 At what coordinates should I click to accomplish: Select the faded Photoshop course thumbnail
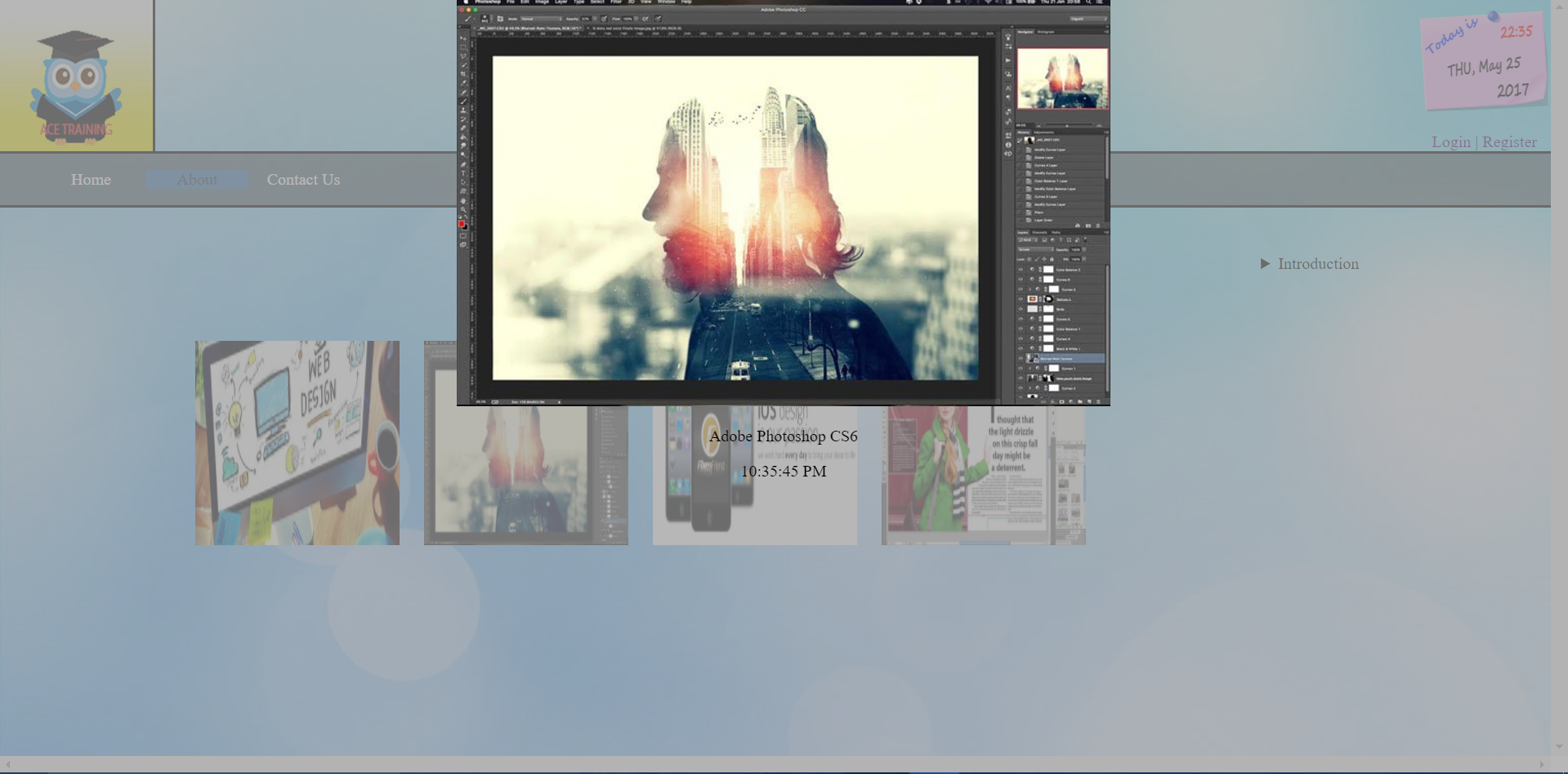coord(526,476)
